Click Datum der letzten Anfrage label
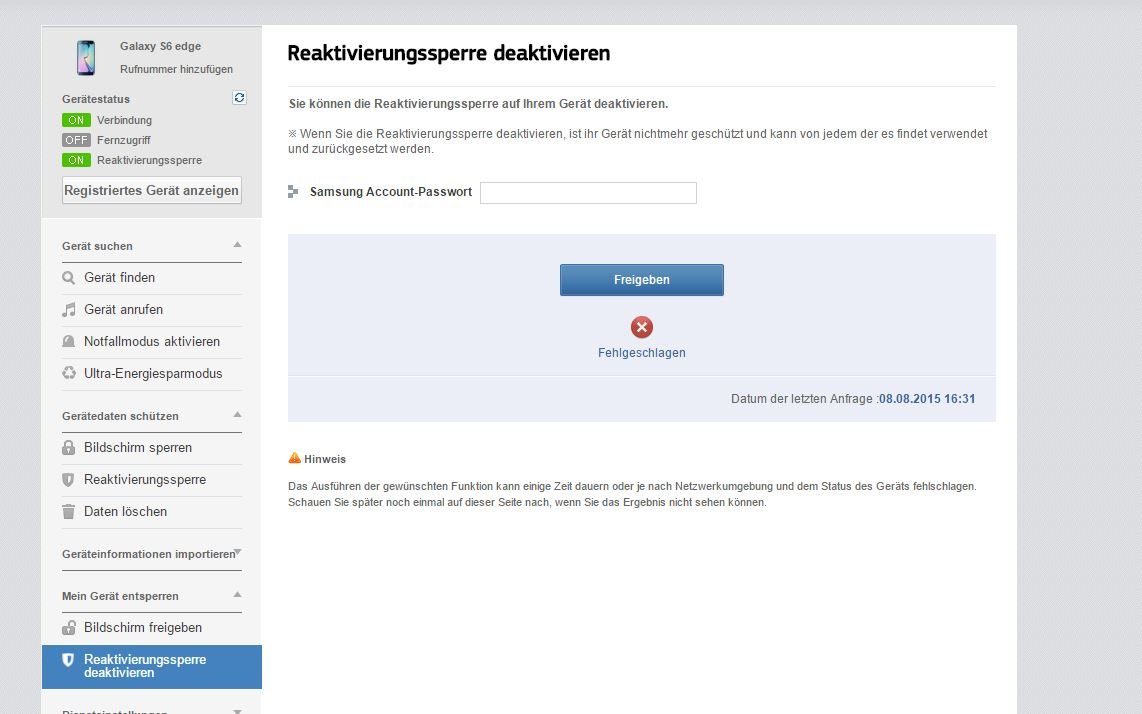 coord(803,399)
